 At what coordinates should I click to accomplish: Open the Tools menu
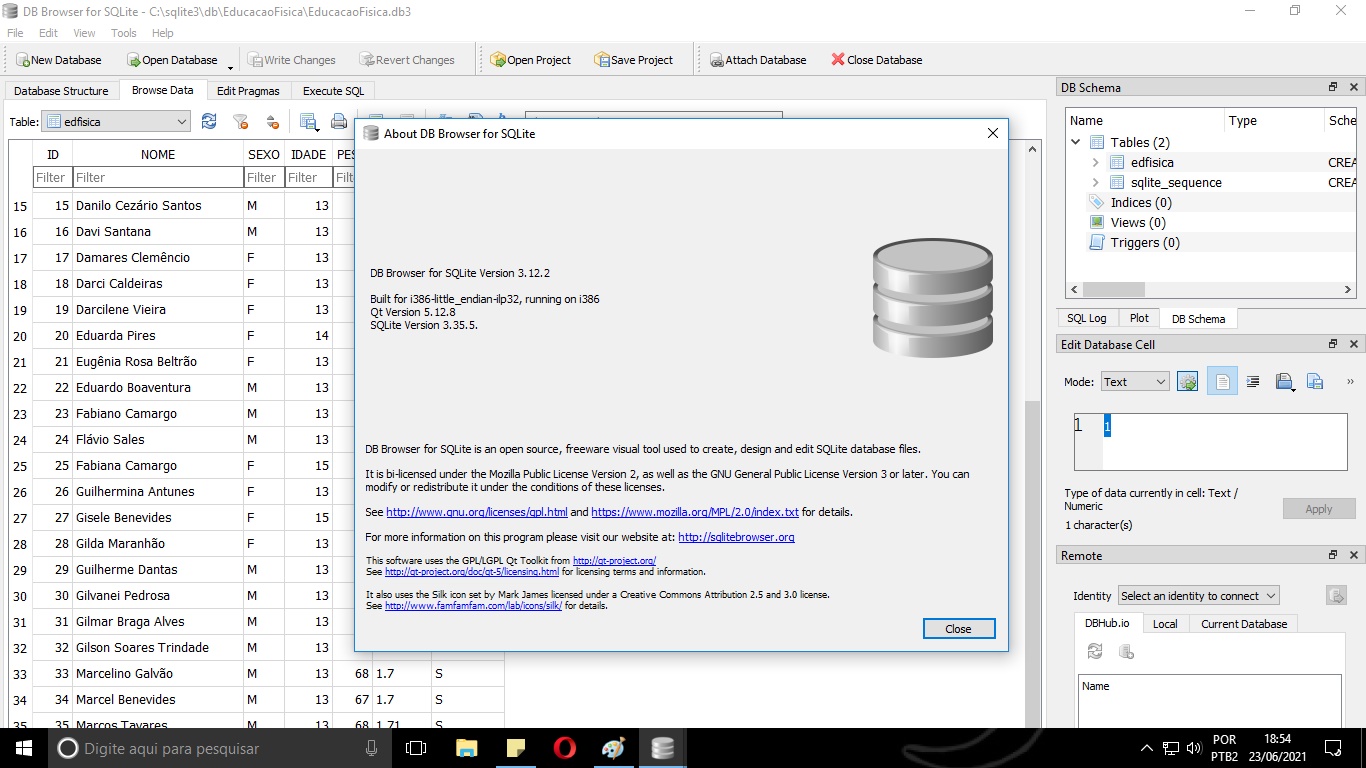point(123,32)
